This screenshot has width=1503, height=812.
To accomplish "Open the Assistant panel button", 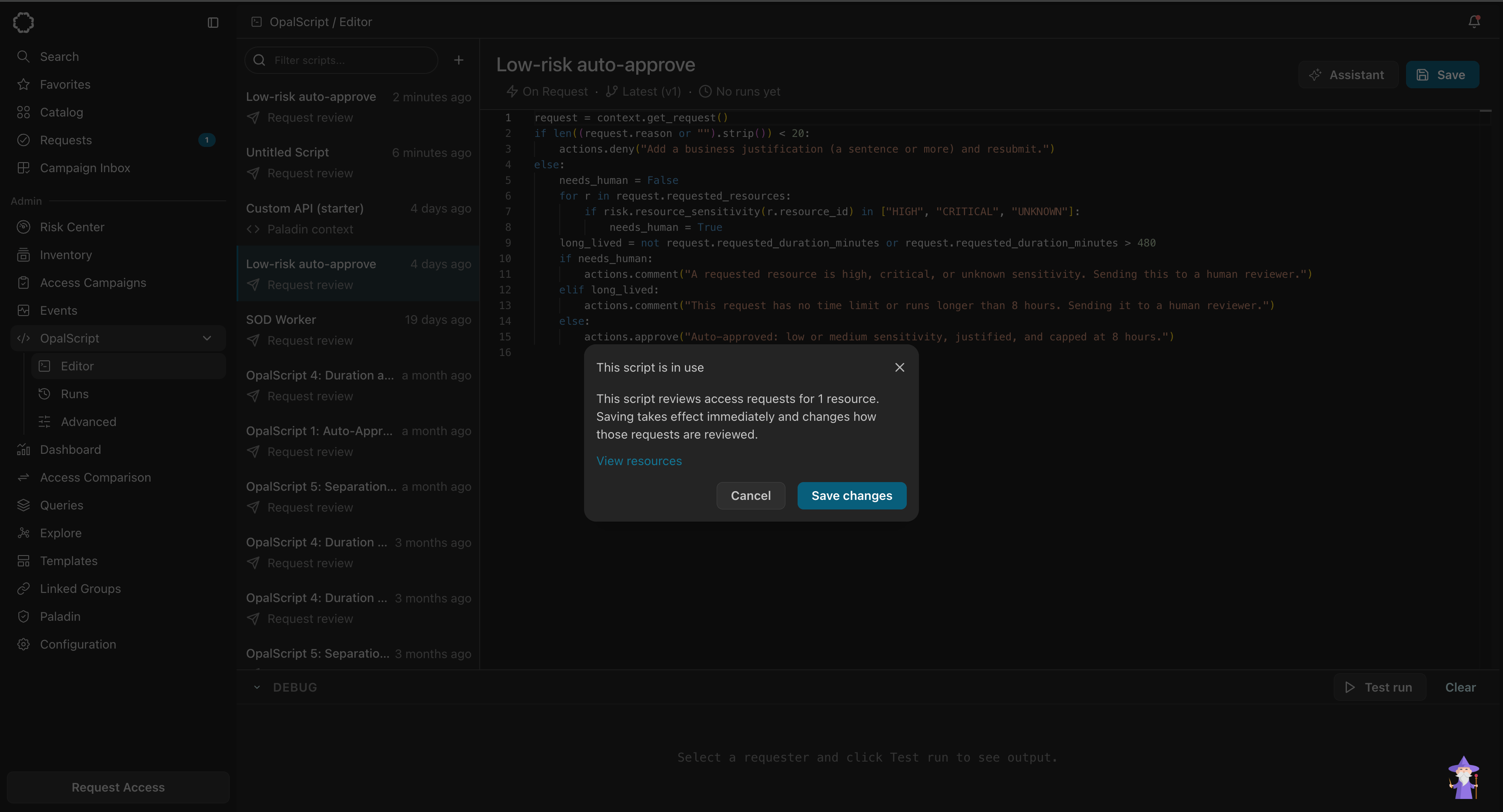I will [x=1348, y=75].
